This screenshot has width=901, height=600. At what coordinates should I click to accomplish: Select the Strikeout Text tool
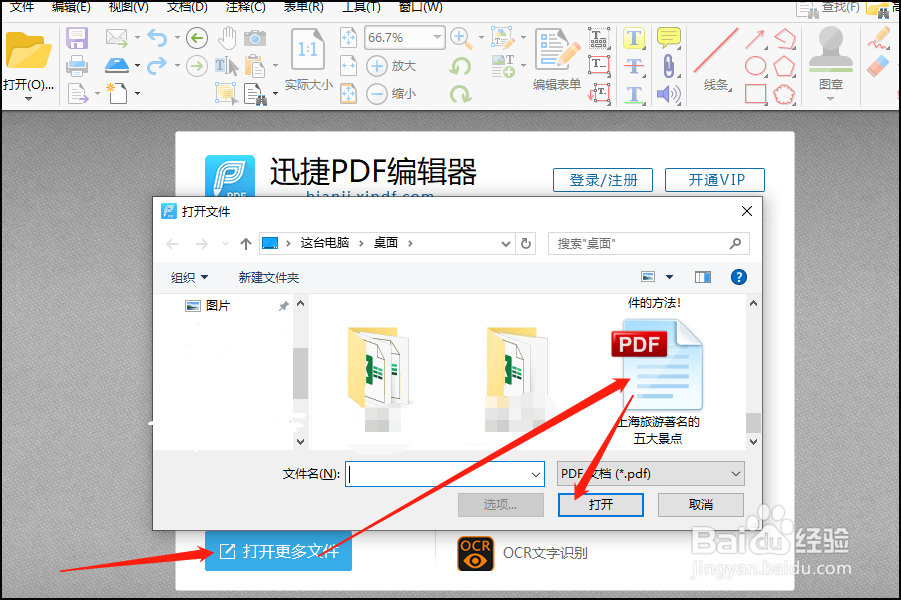(x=633, y=66)
